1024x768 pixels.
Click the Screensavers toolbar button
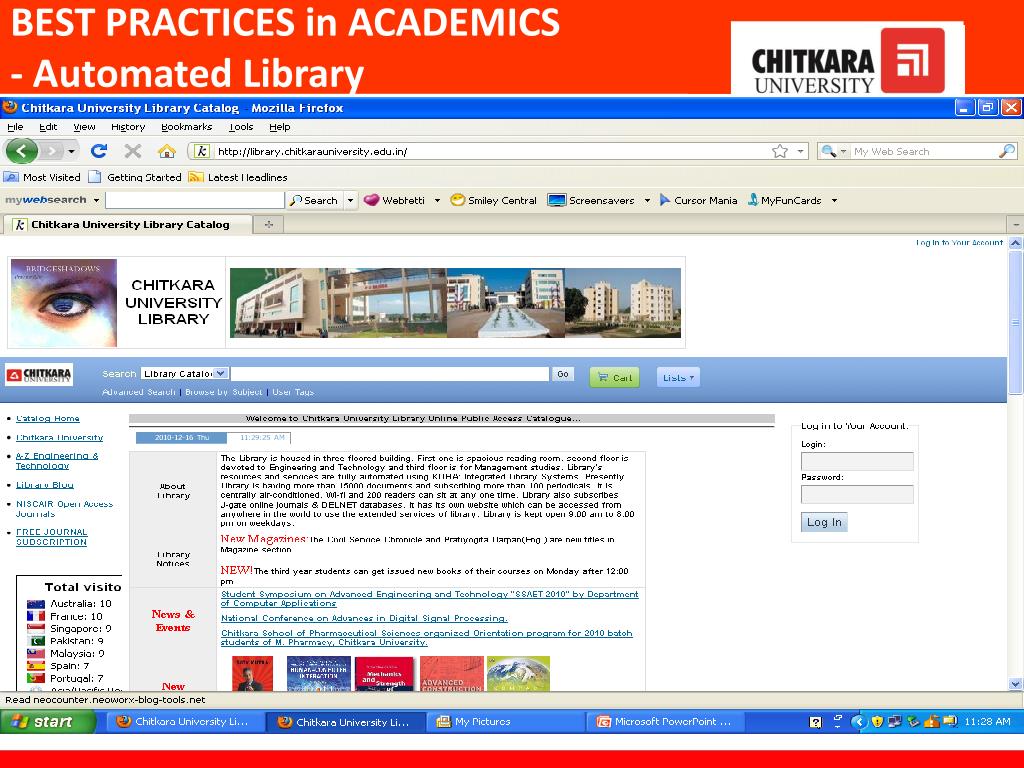tap(591, 200)
